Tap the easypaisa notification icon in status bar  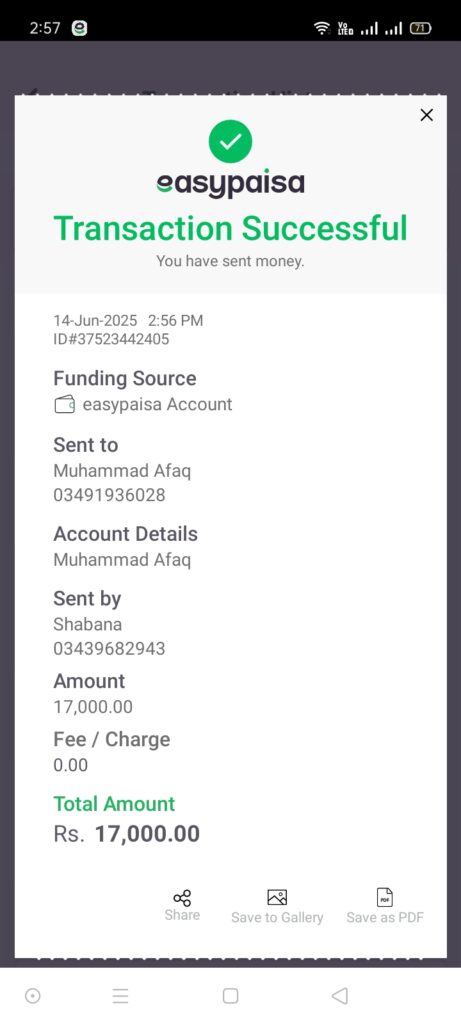79,28
